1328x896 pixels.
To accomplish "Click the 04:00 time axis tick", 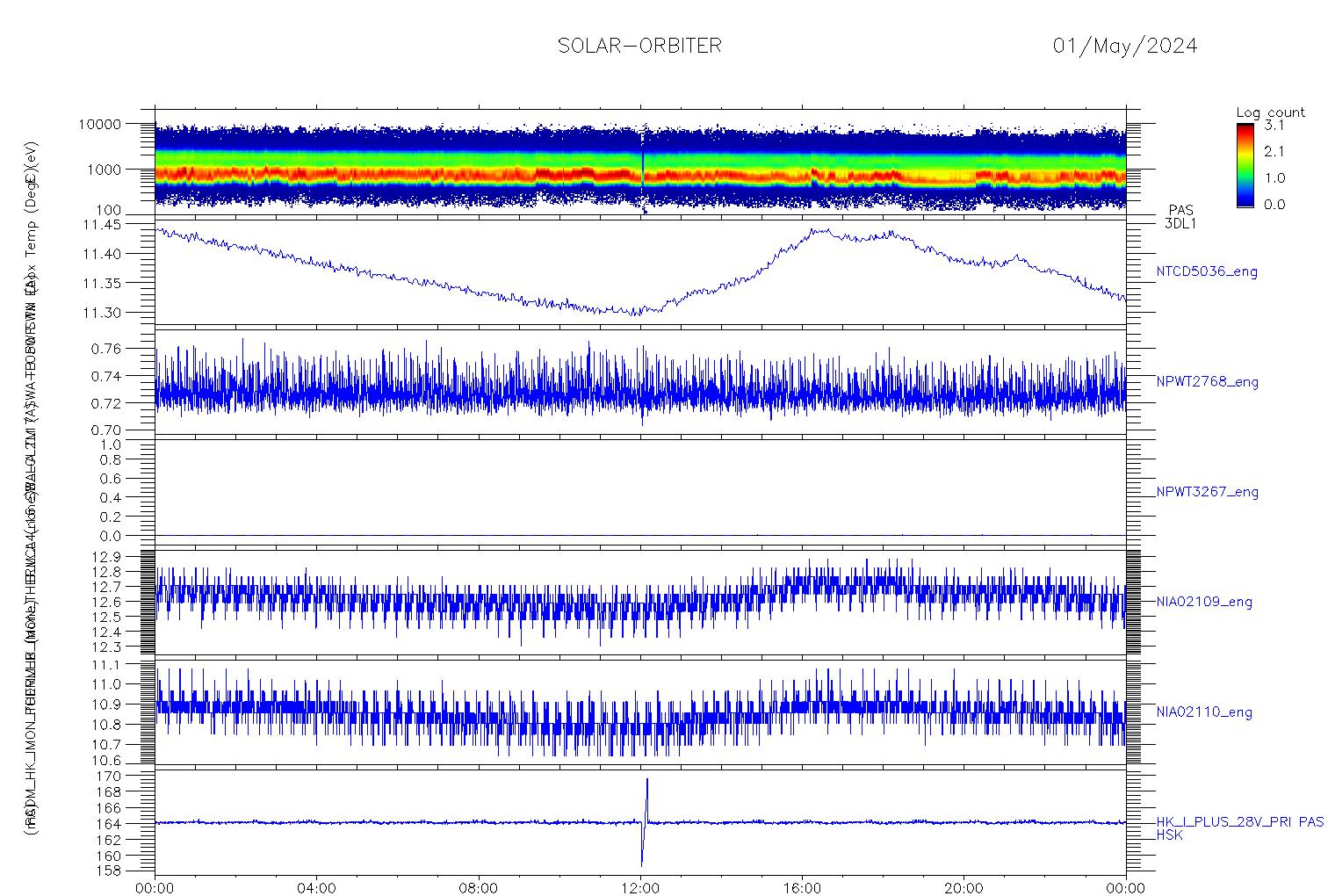I will 317,887.
